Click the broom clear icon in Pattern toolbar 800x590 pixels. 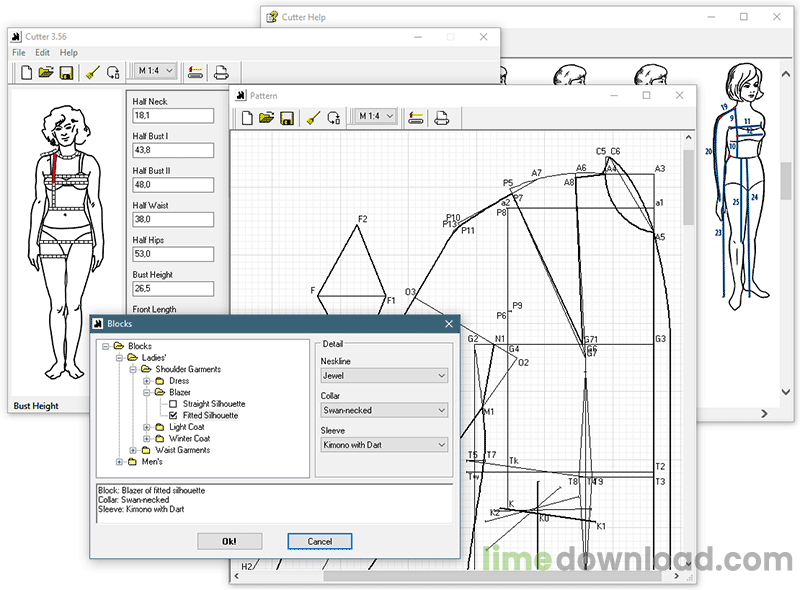tap(313, 118)
